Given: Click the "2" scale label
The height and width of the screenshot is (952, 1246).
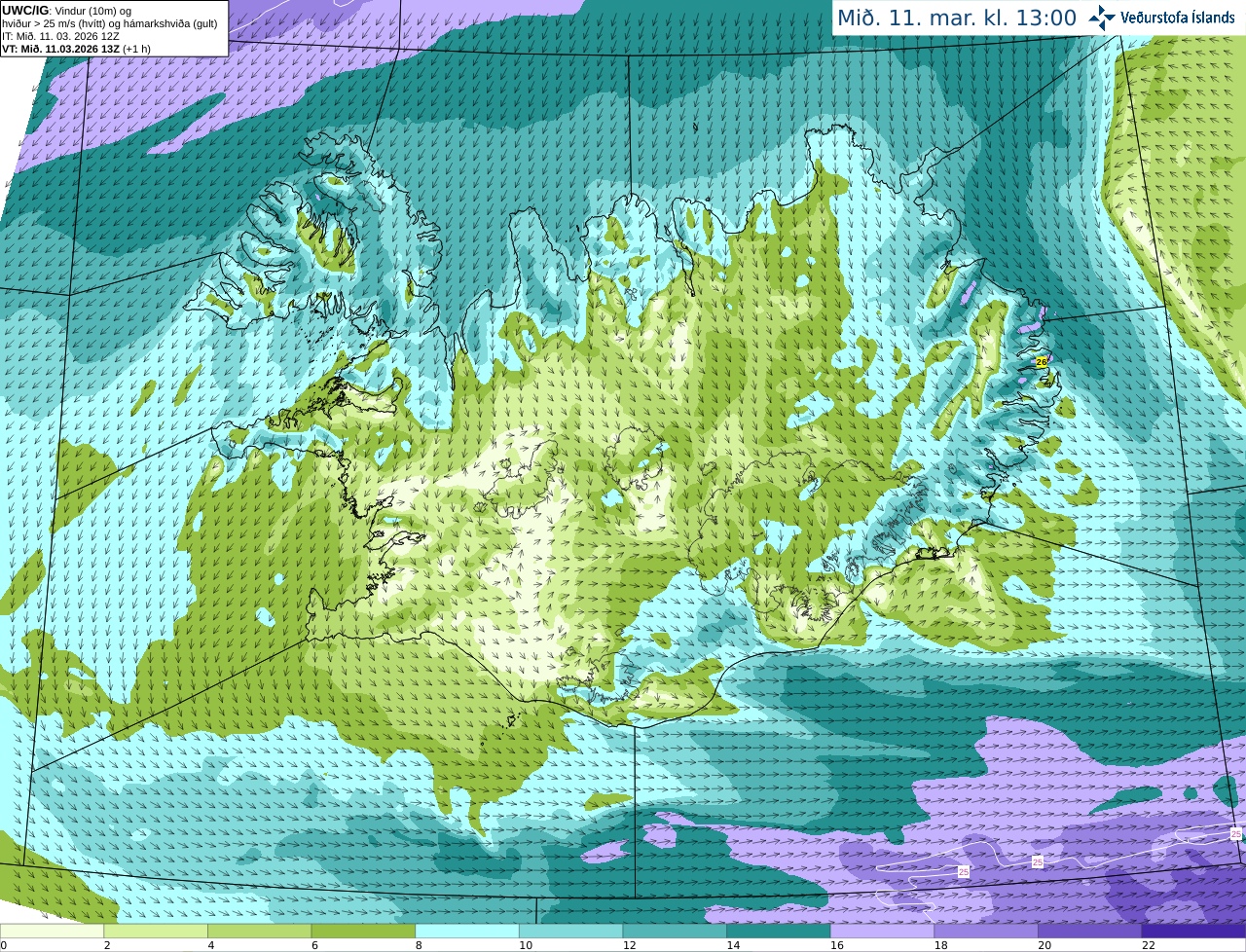Looking at the screenshot, I should [106, 945].
